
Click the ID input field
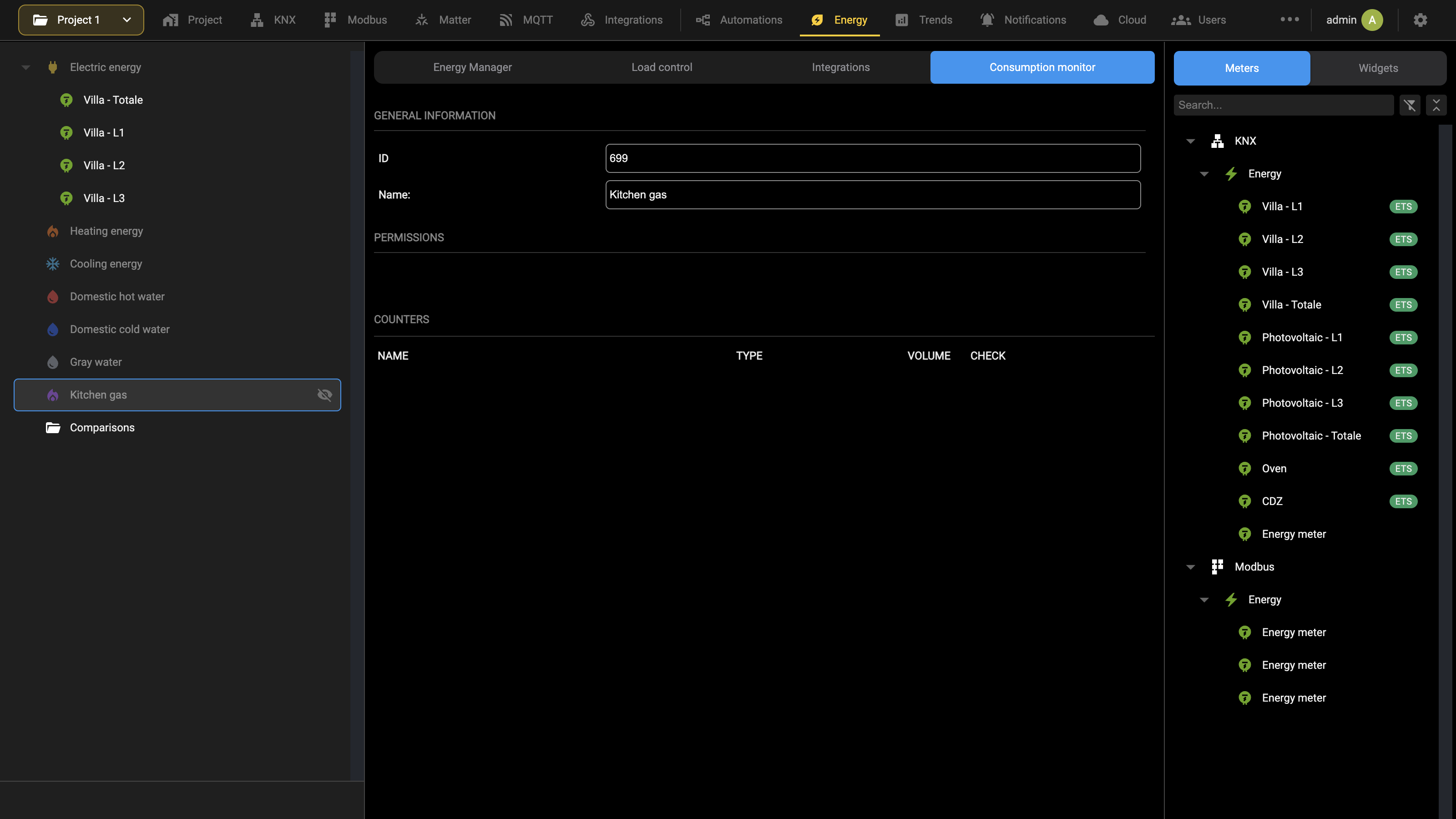tap(873, 158)
